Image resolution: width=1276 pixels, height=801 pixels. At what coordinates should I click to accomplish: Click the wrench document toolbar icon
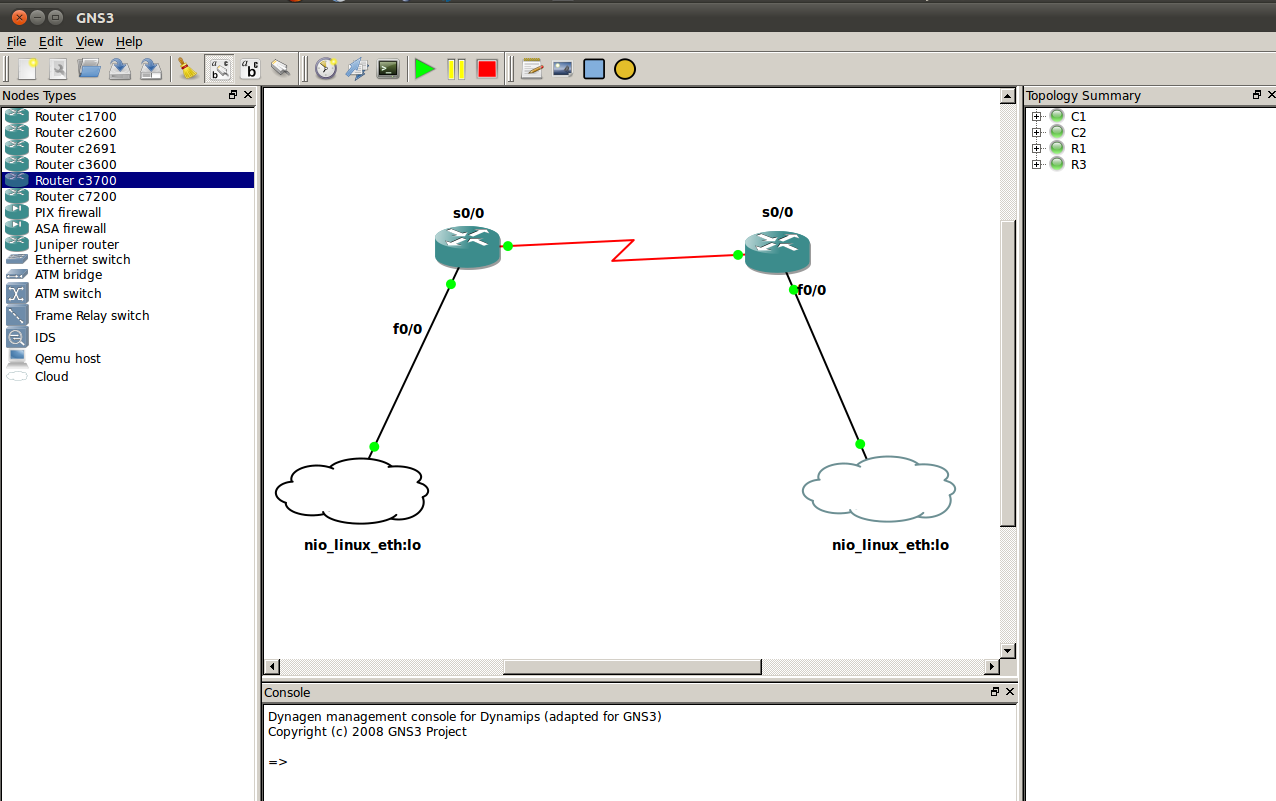[58, 69]
